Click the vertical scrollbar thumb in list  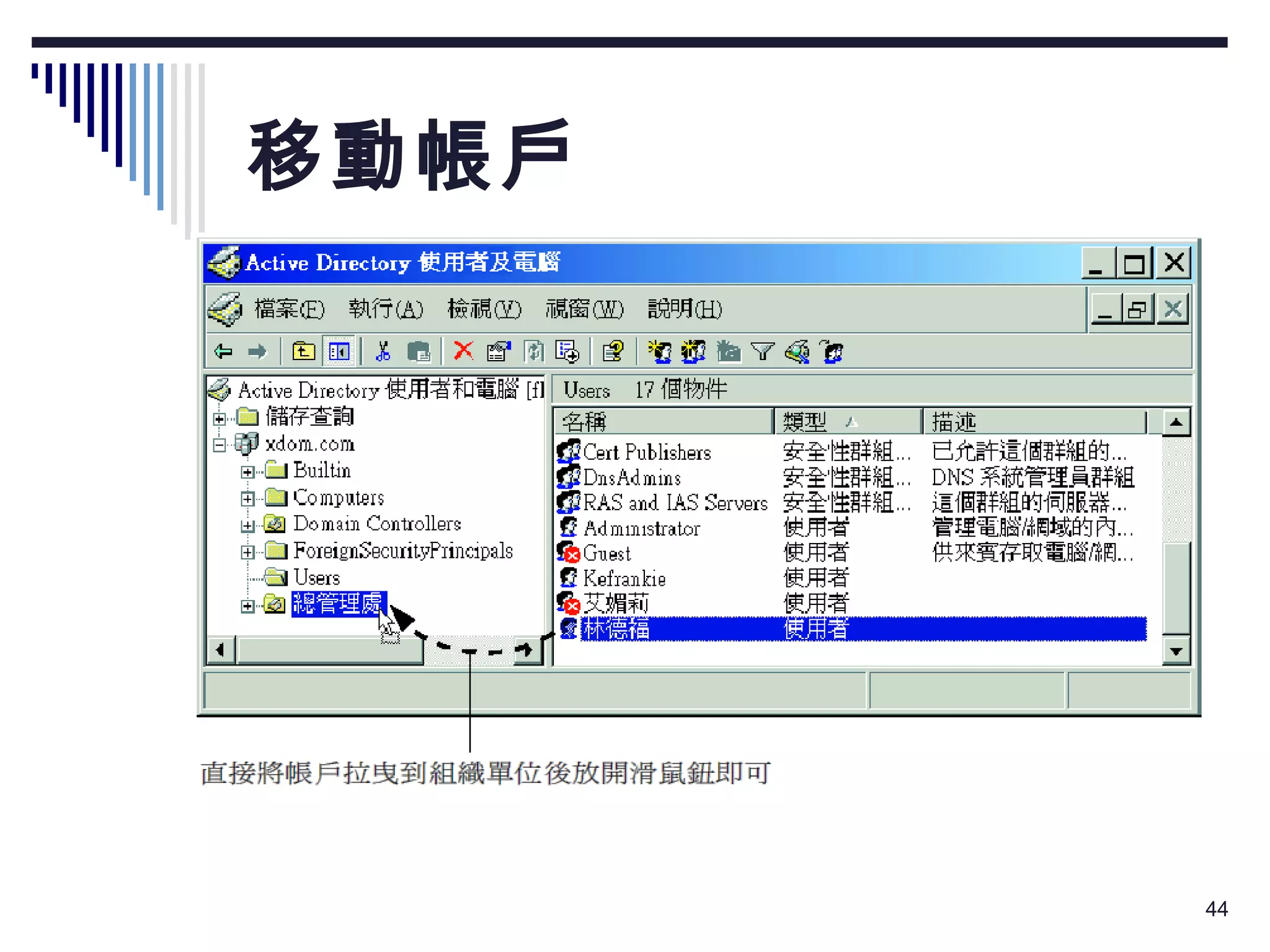[1176, 588]
